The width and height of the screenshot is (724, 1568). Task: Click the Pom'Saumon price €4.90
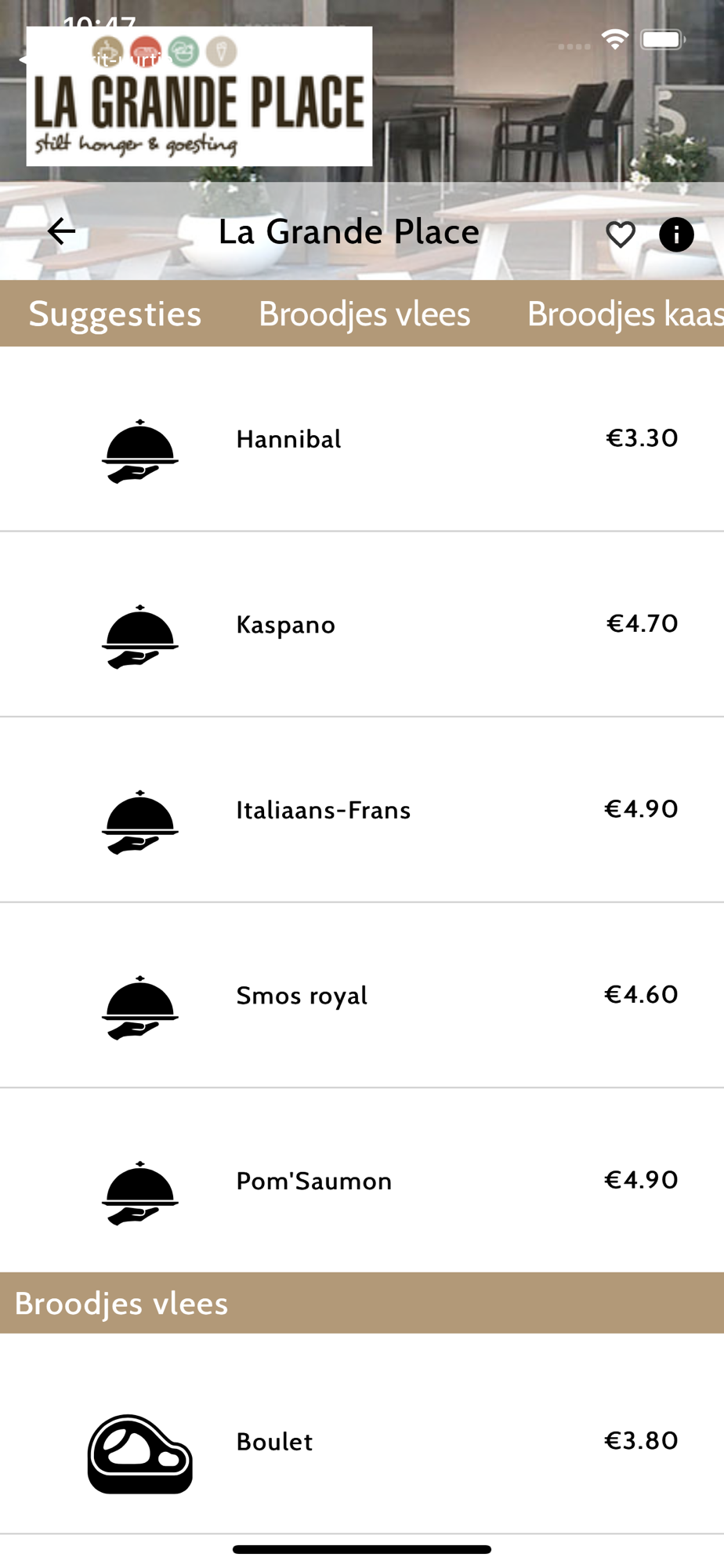pyautogui.click(x=641, y=1180)
